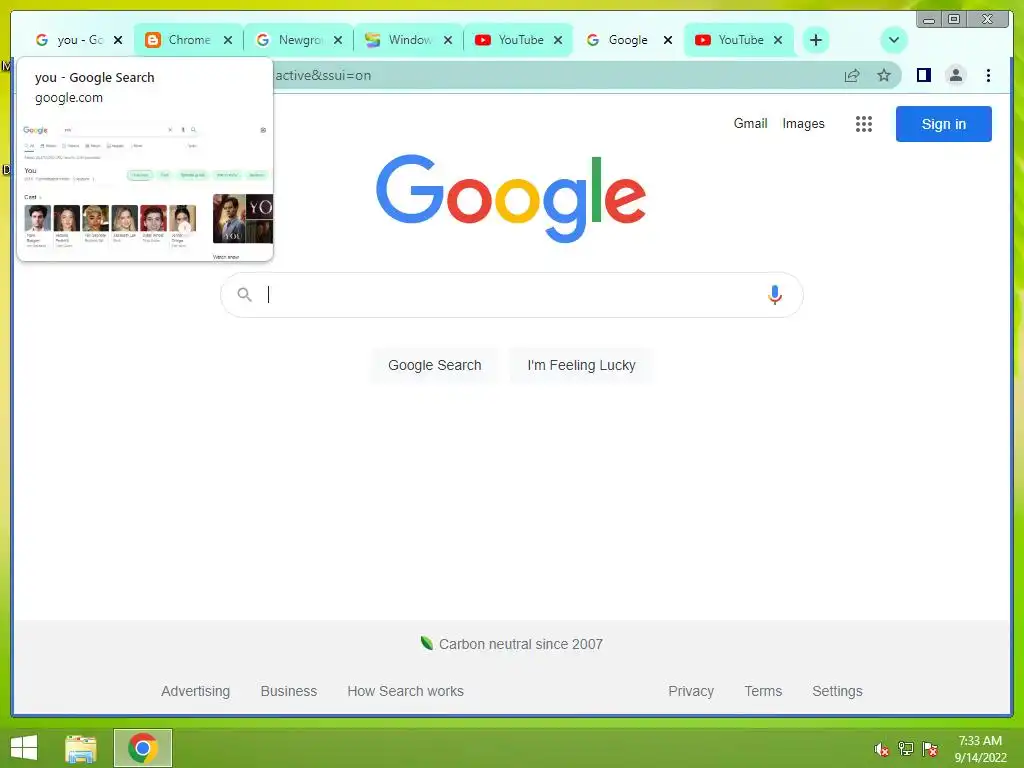Switch to the Newgrounds tab
Viewport: 1024px width, 768px height.
click(299, 40)
